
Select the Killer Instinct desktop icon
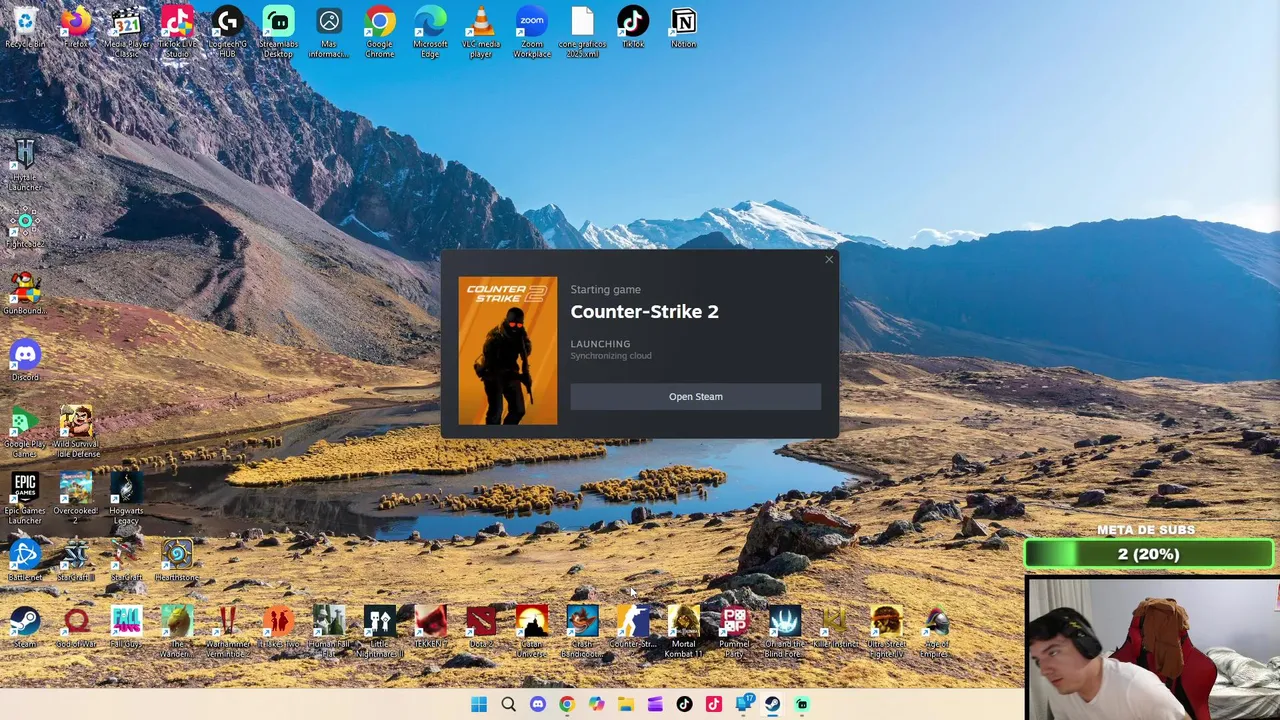(x=835, y=627)
